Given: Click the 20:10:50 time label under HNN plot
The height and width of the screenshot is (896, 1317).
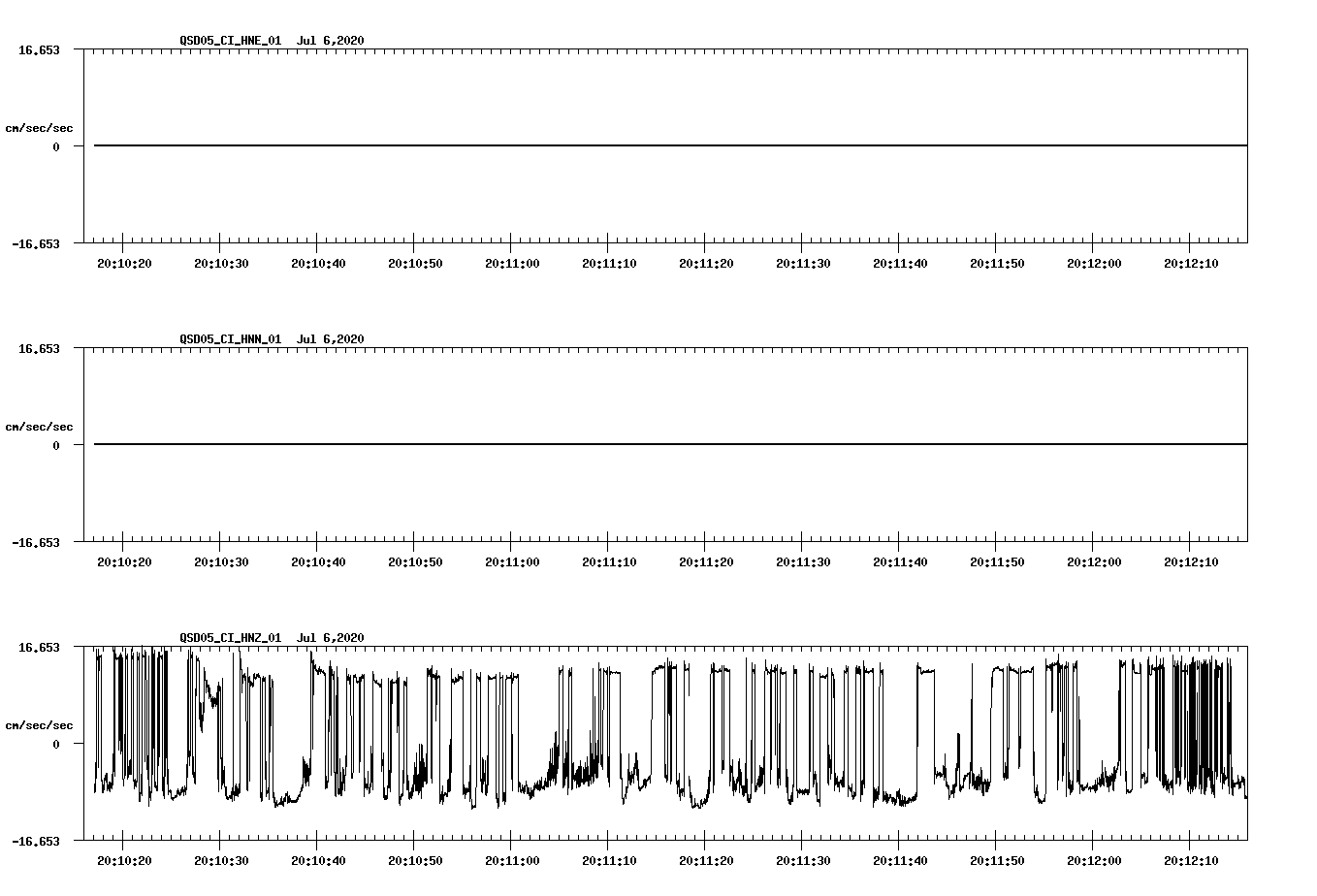Looking at the screenshot, I should coord(415,561).
